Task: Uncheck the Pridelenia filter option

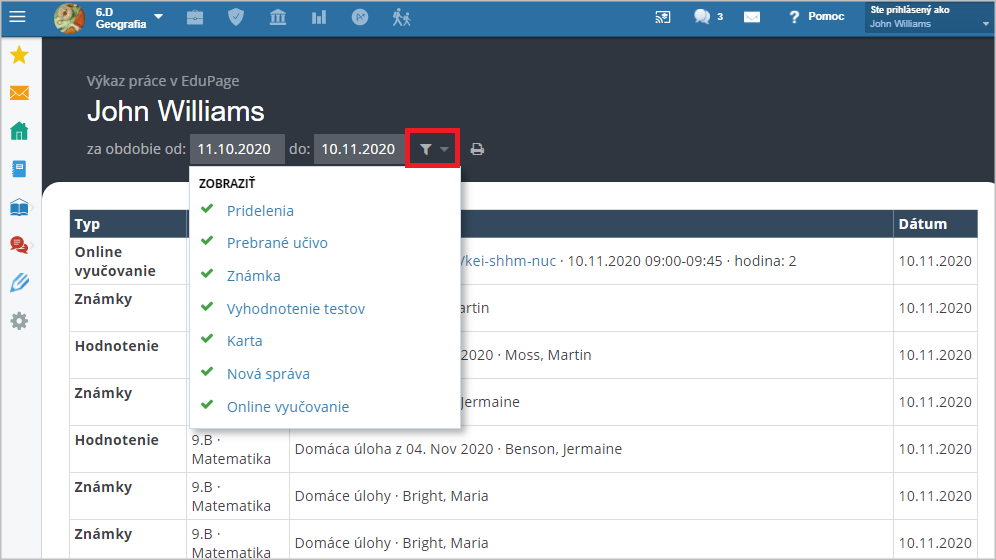Action: click(x=259, y=211)
